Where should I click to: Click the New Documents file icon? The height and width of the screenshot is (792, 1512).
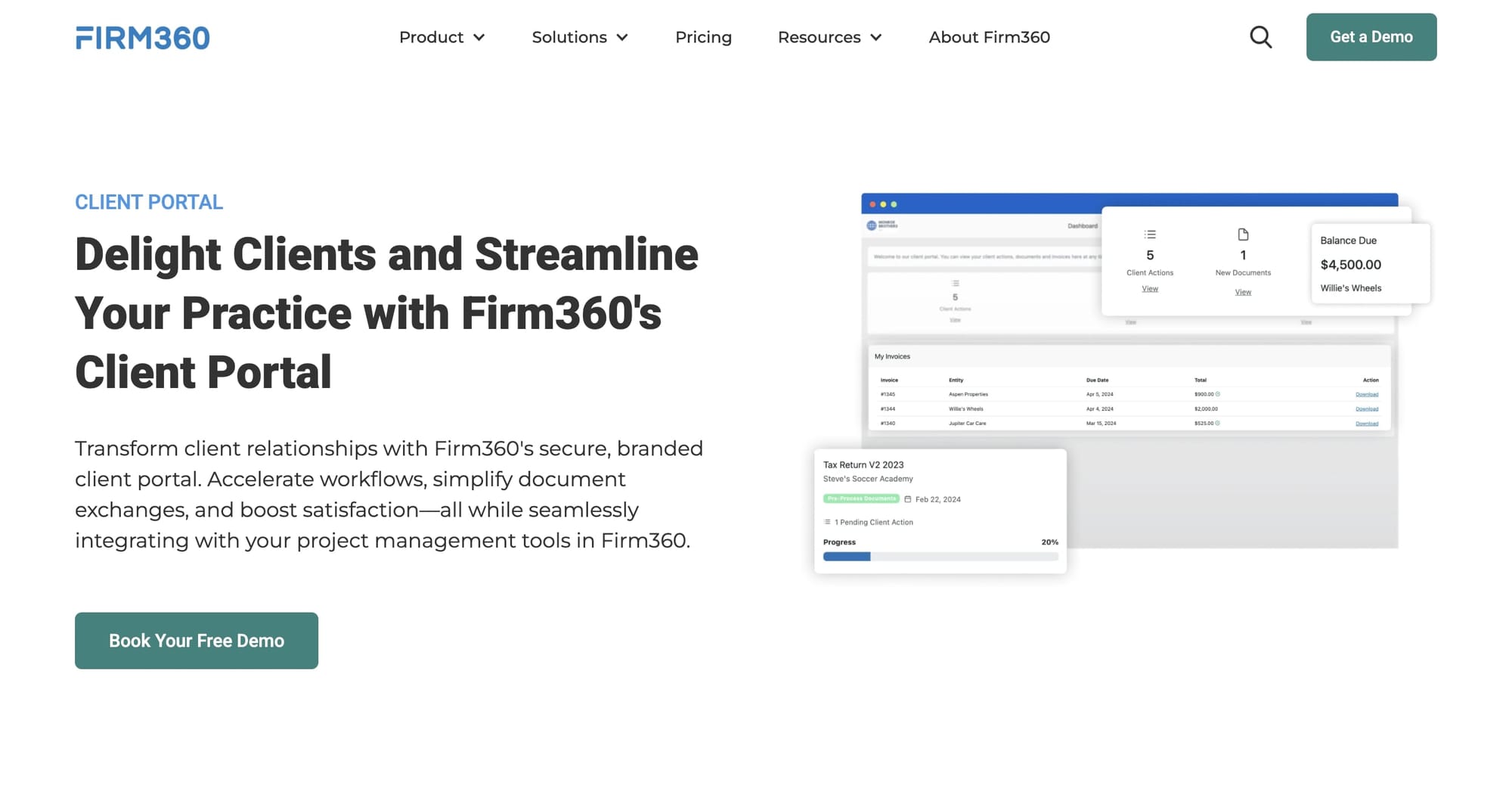click(x=1243, y=234)
